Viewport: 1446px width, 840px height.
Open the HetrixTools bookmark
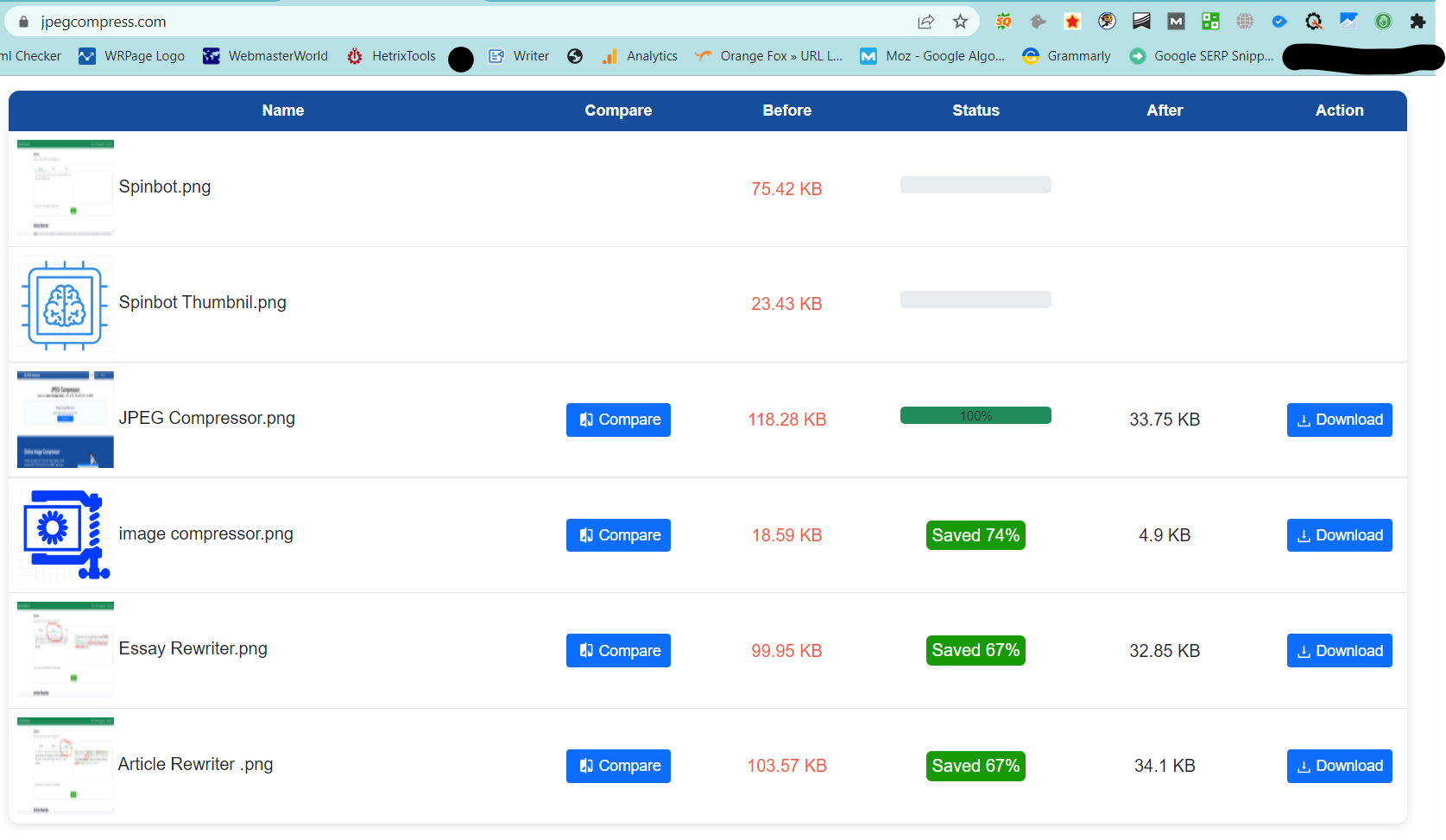(391, 56)
